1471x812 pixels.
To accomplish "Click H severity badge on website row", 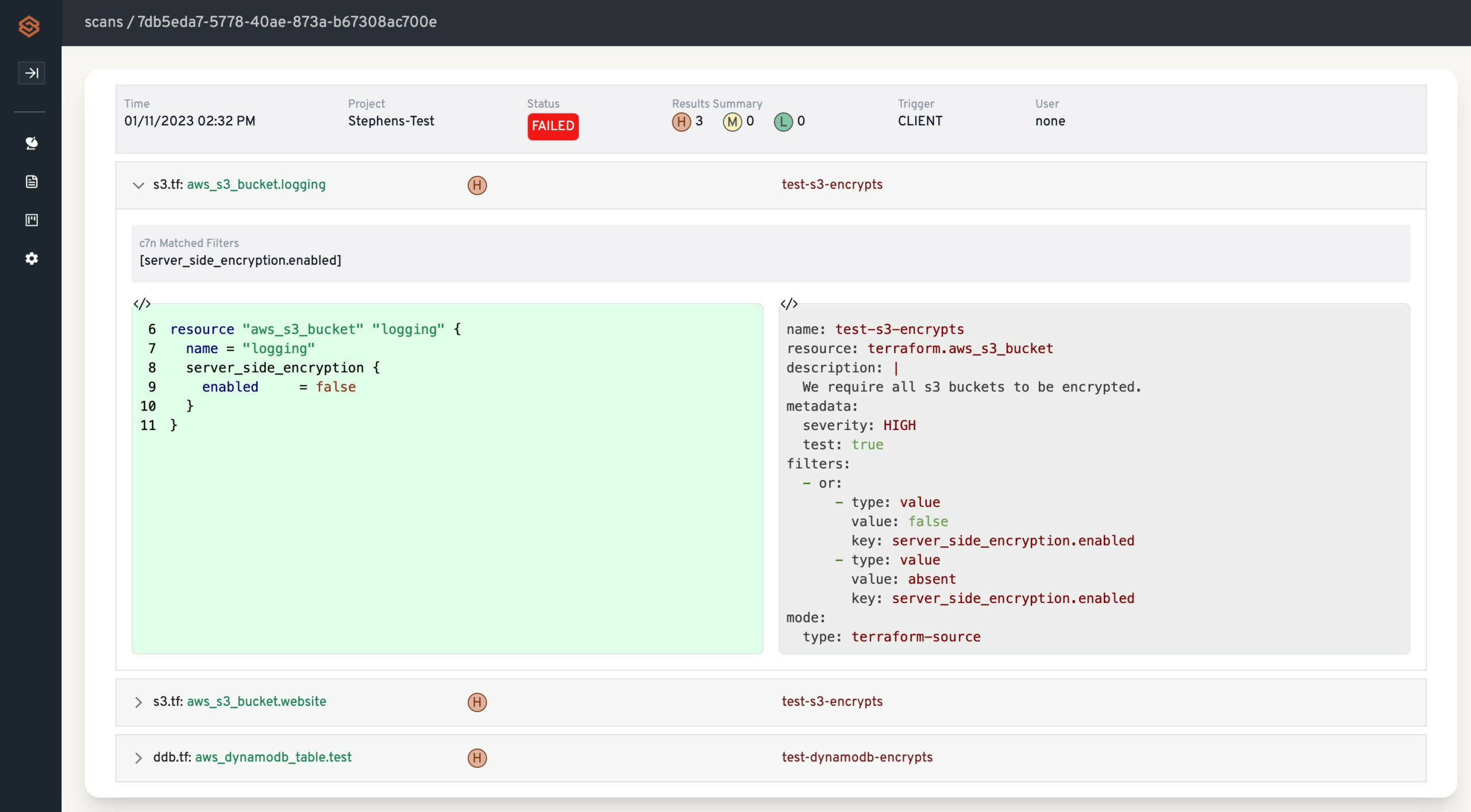I will (477, 702).
